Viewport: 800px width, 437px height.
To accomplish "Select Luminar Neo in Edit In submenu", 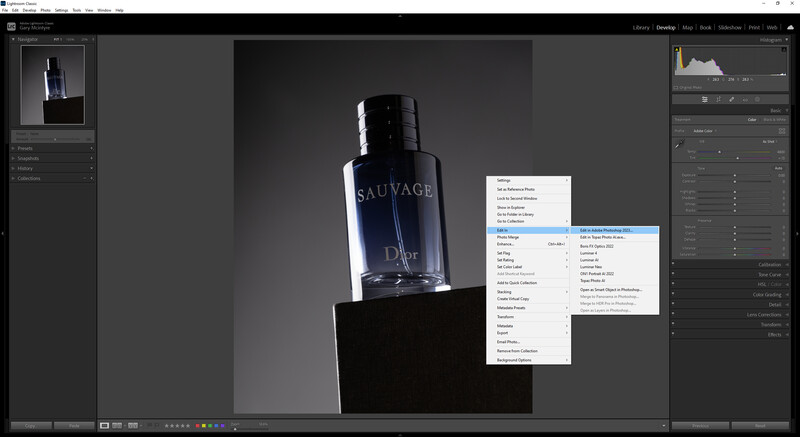I will pos(615,267).
